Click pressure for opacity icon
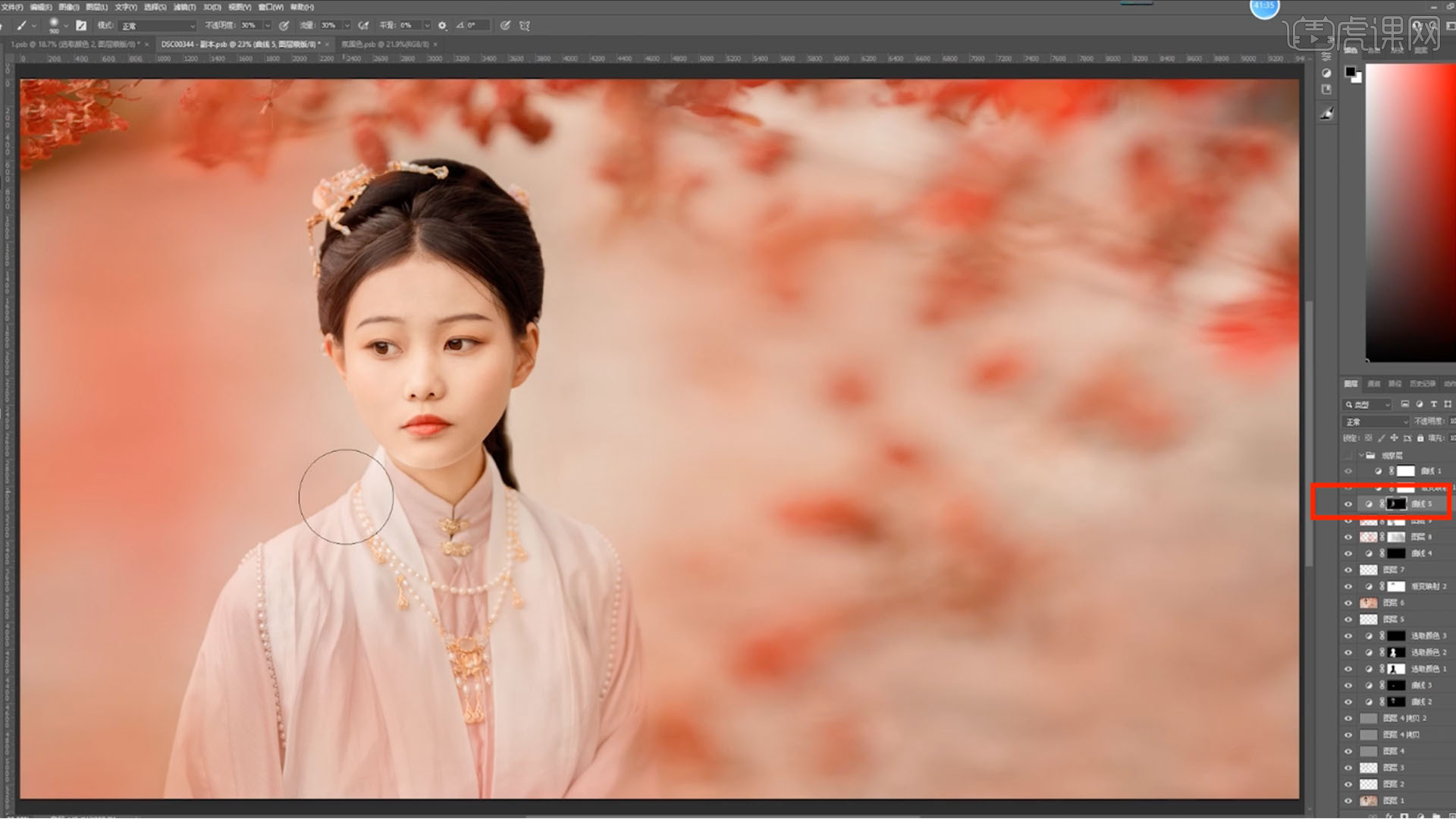This screenshot has width=1456, height=819. [284, 26]
